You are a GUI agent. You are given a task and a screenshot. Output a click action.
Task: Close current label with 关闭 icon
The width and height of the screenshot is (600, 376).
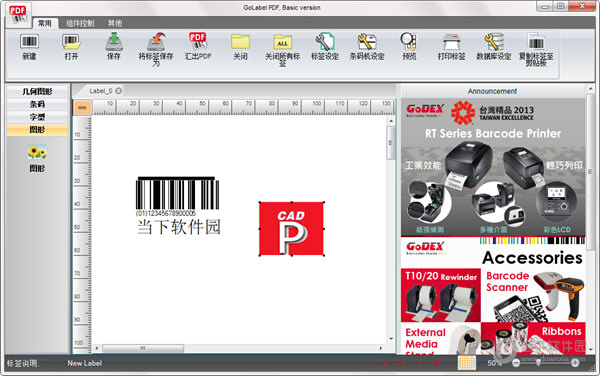[240, 47]
